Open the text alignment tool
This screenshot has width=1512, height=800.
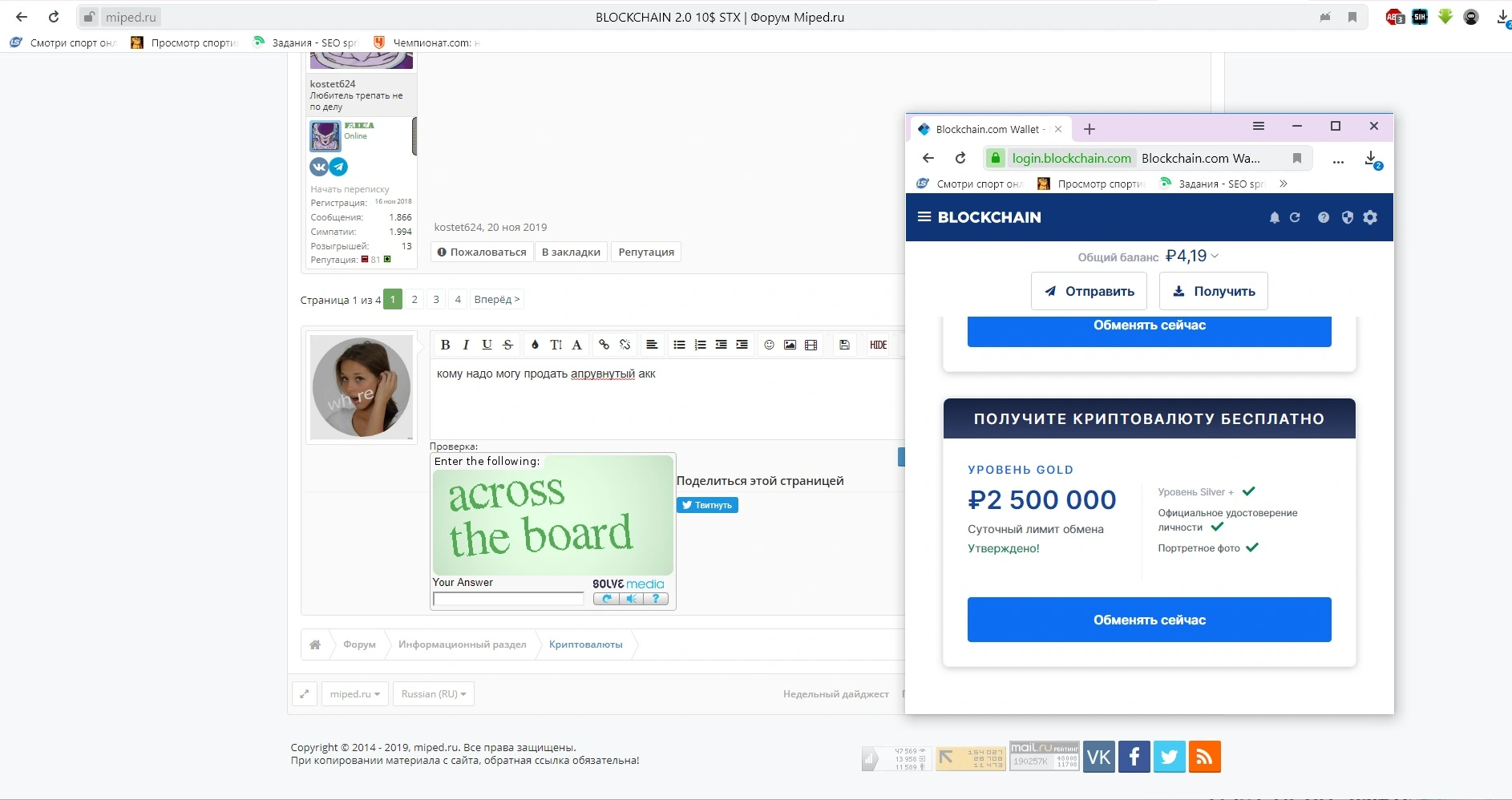(x=652, y=345)
